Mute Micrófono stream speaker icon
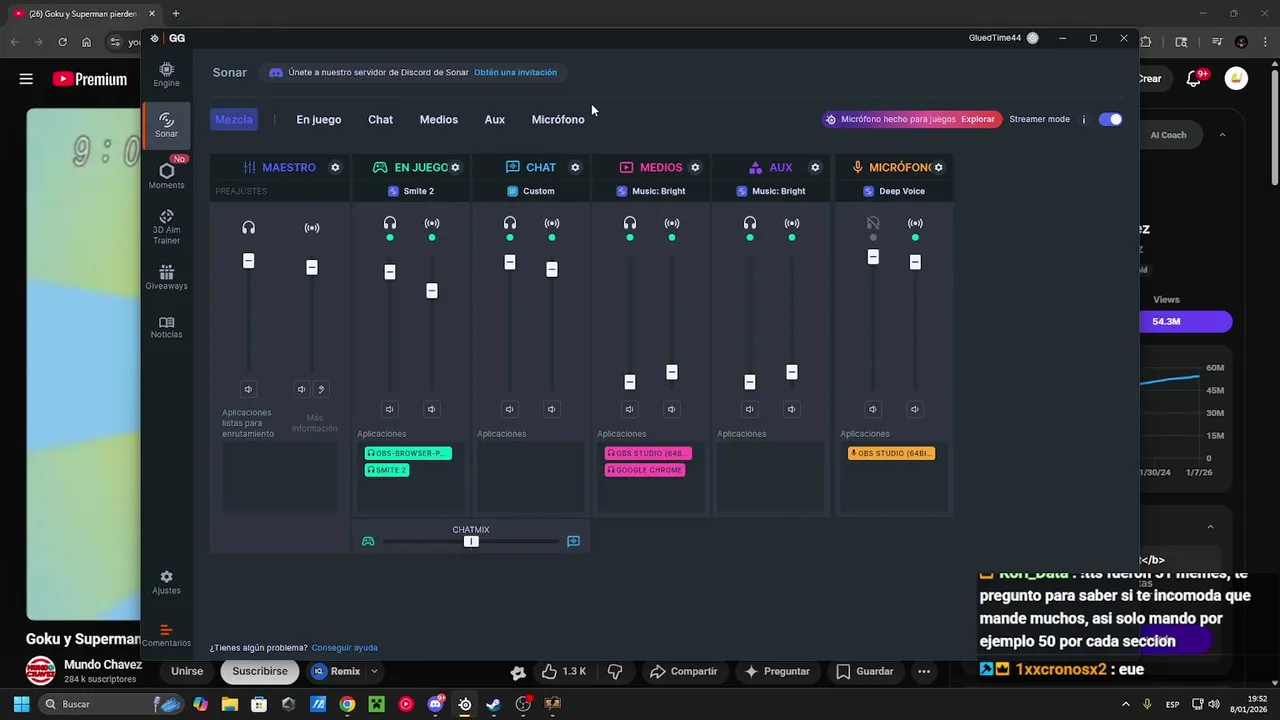Viewport: 1280px width, 720px height. [915, 409]
